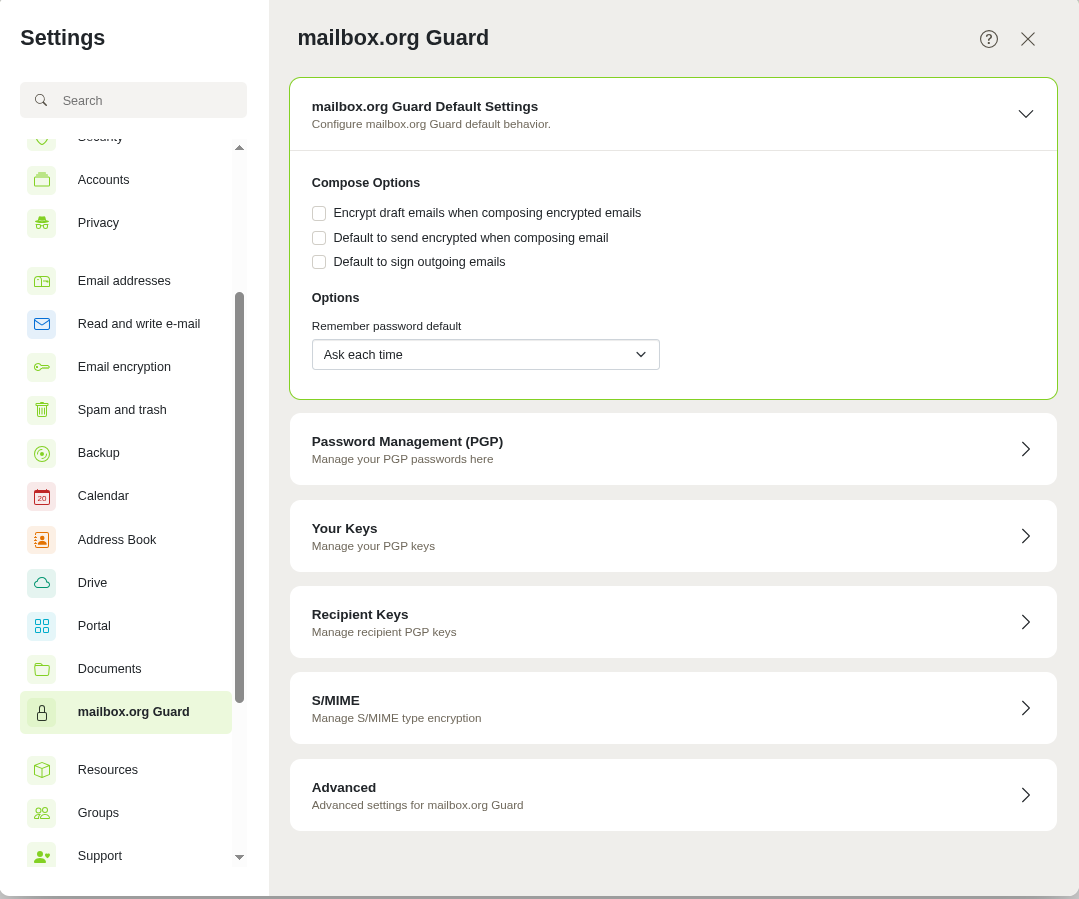Screen dimensions: 1079x899
Task: Click the mailbox.org Guard lock icon
Action: point(42,712)
